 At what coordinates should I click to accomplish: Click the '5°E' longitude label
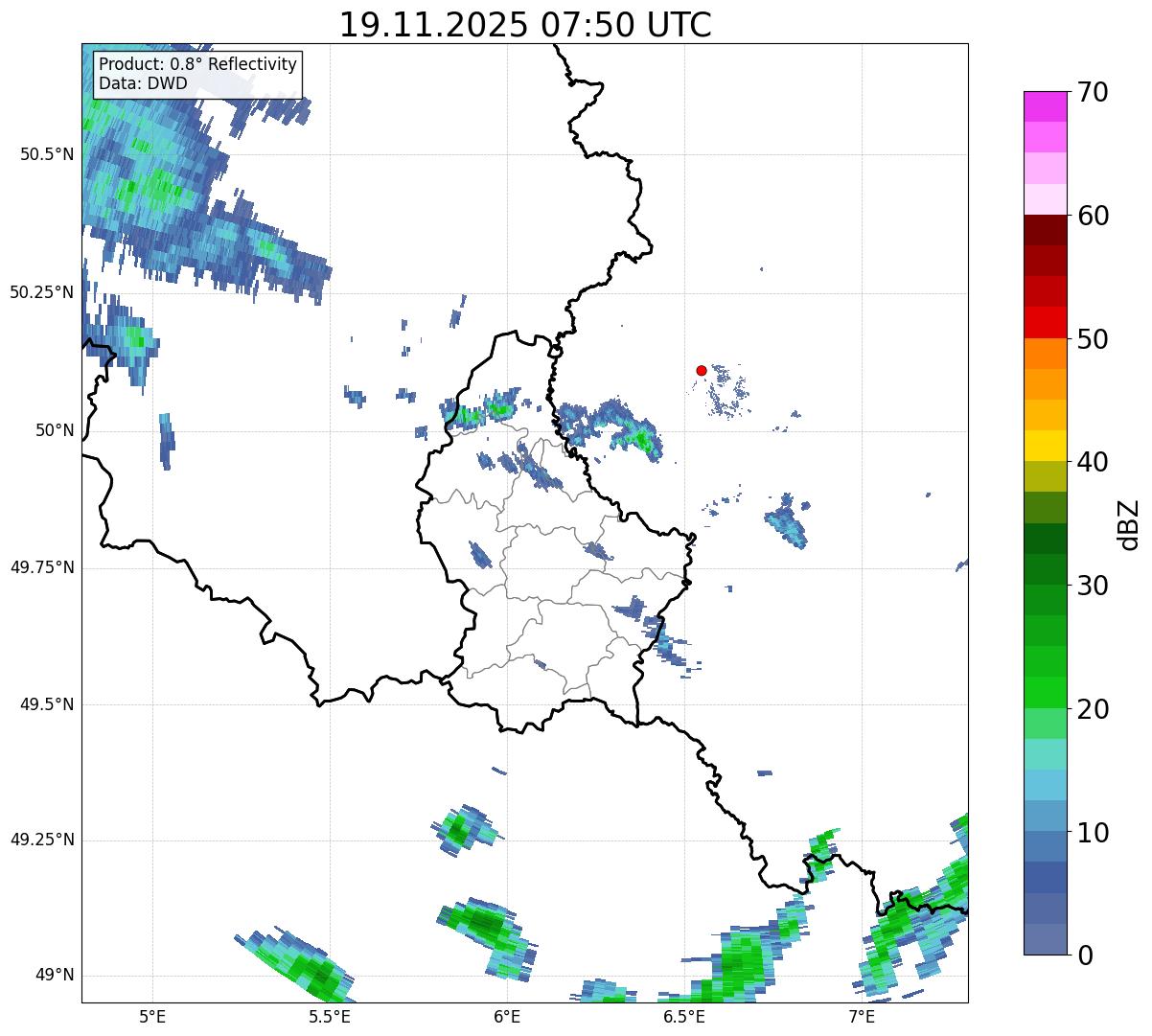[x=152, y=1016]
